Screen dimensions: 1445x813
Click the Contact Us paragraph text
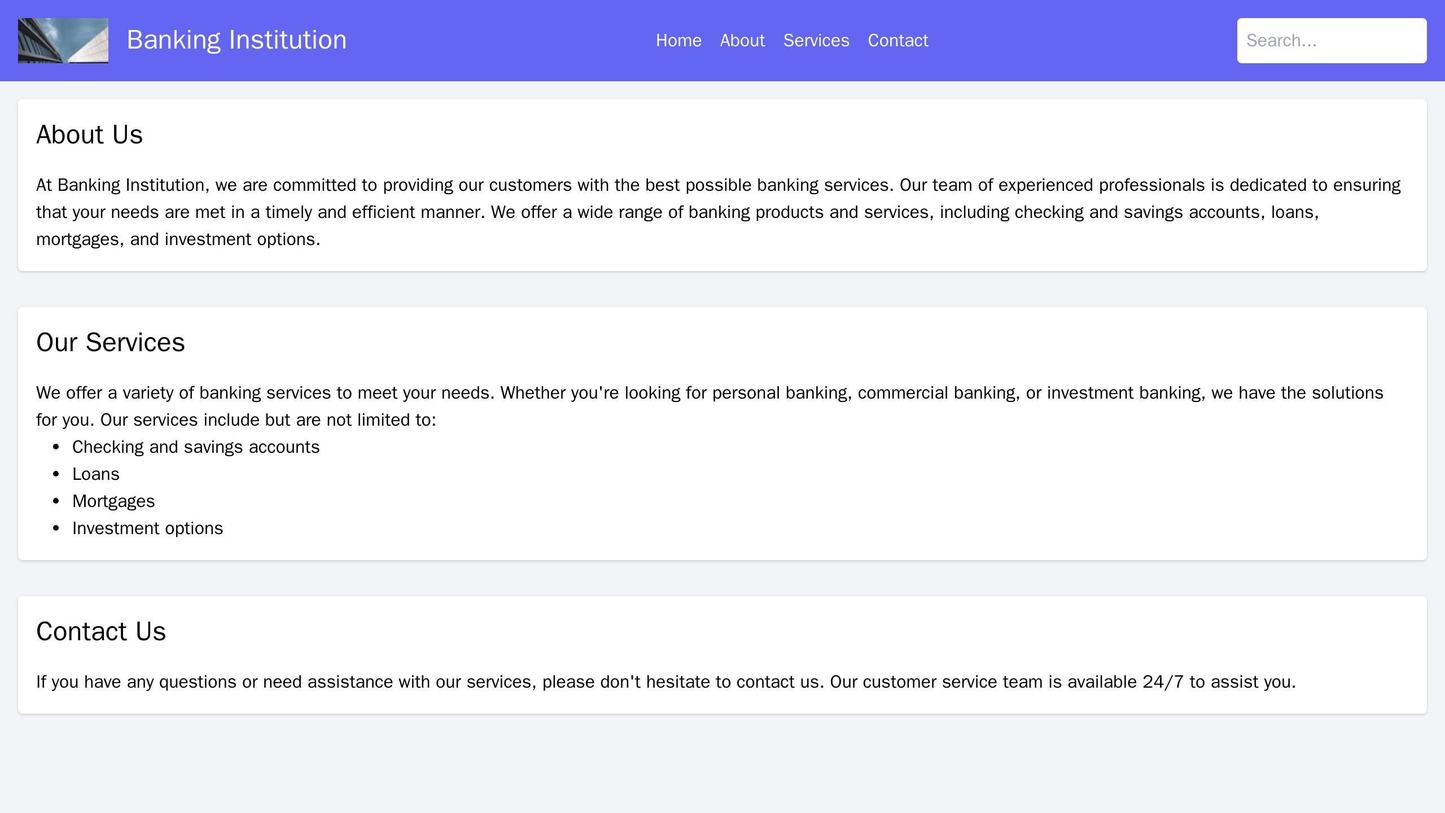[x=666, y=680]
